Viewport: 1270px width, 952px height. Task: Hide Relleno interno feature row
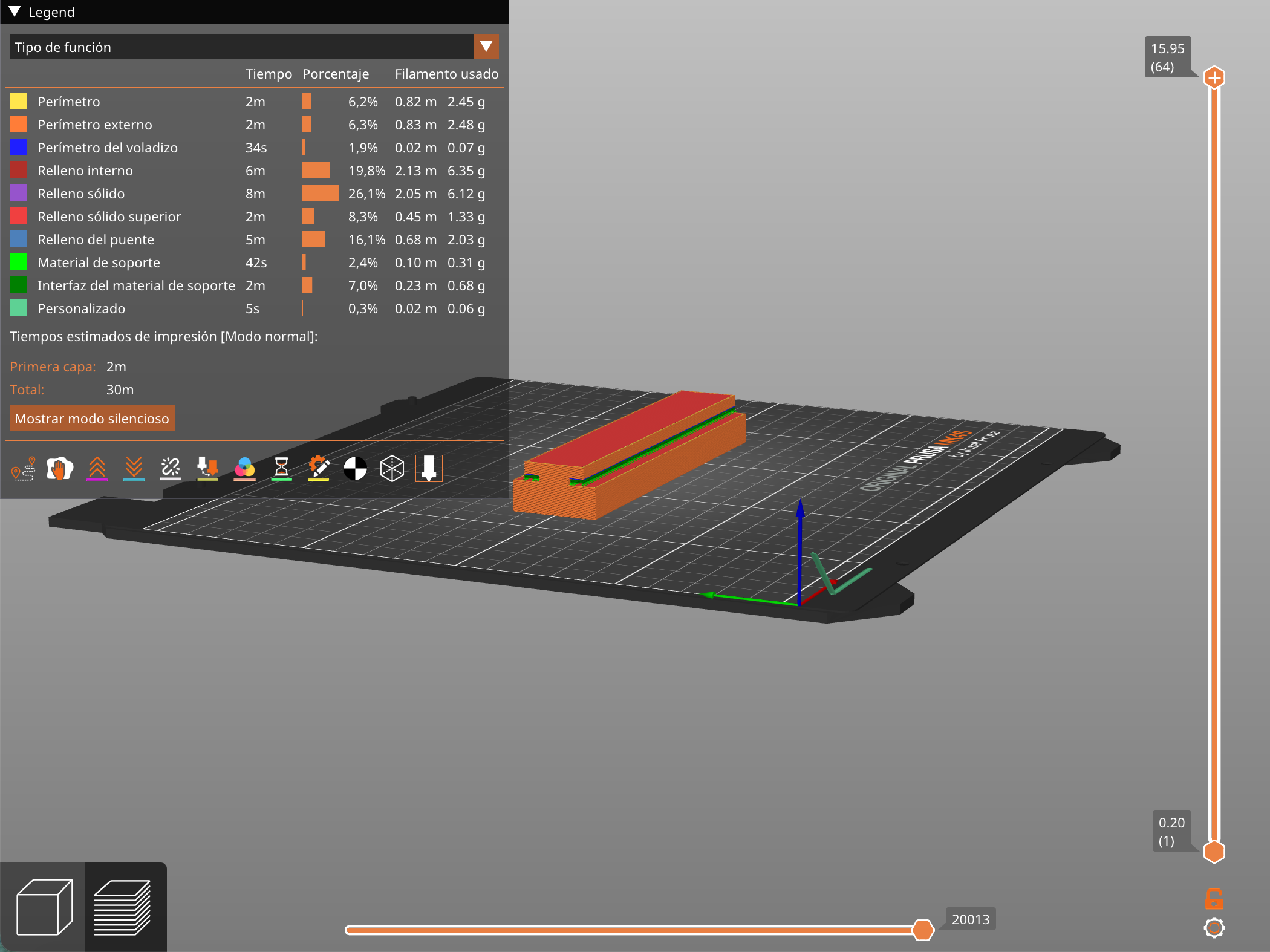tap(85, 171)
